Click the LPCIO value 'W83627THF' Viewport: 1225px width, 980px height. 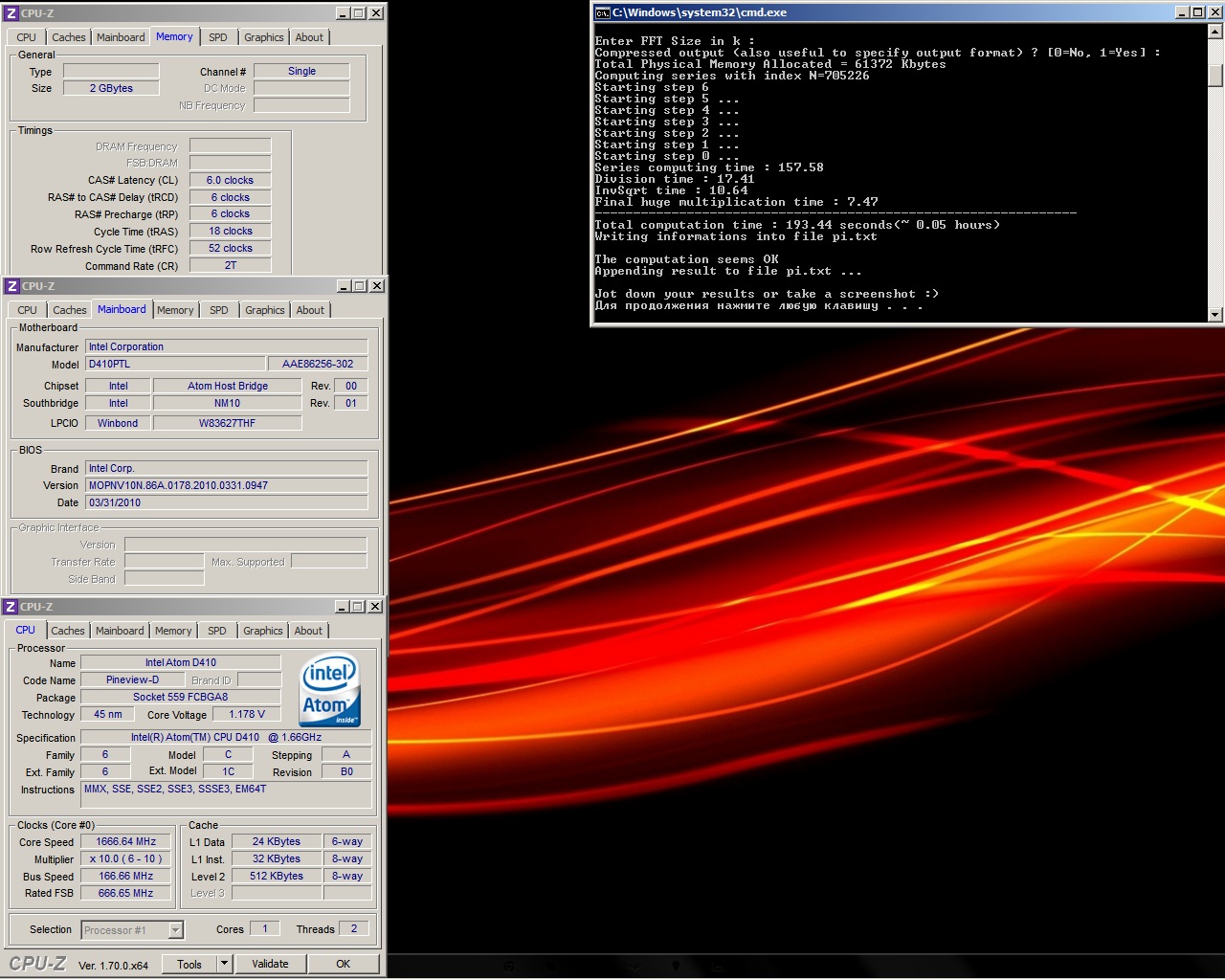(x=228, y=423)
